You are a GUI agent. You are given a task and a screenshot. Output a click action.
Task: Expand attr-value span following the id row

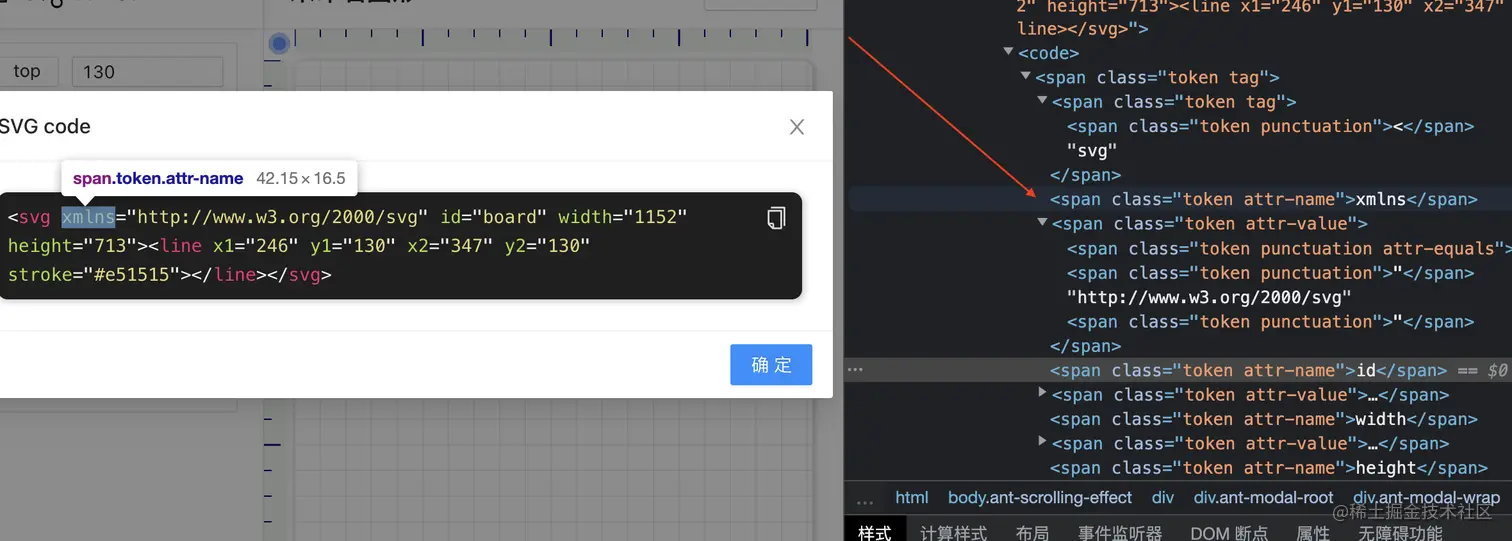point(1043,395)
